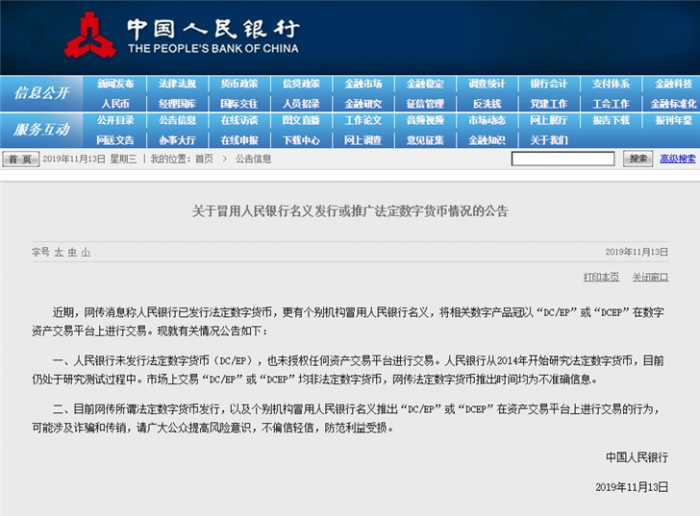
Task: Click the 中国人民银行 signature at bottom
Action: tap(637, 457)
